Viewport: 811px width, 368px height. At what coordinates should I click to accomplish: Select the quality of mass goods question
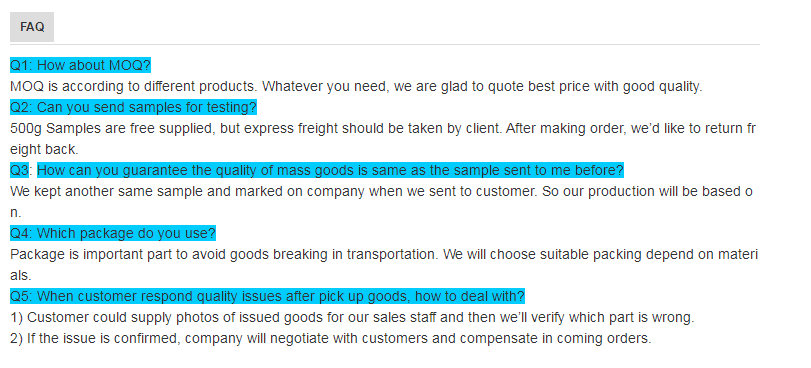pyautogui.click(x=331, y=170)
